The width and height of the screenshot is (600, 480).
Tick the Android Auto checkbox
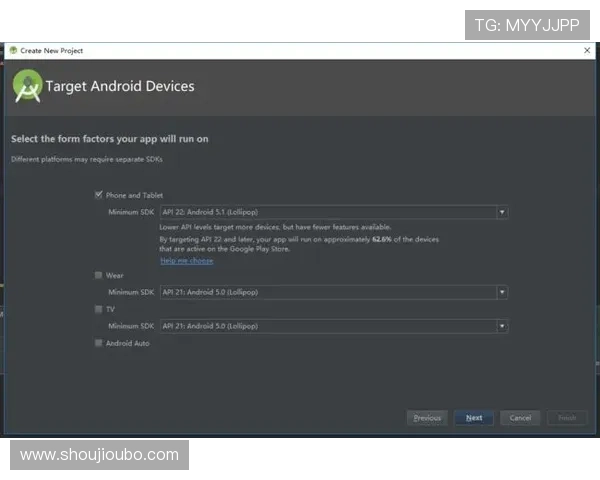click(x=98, y=343)
